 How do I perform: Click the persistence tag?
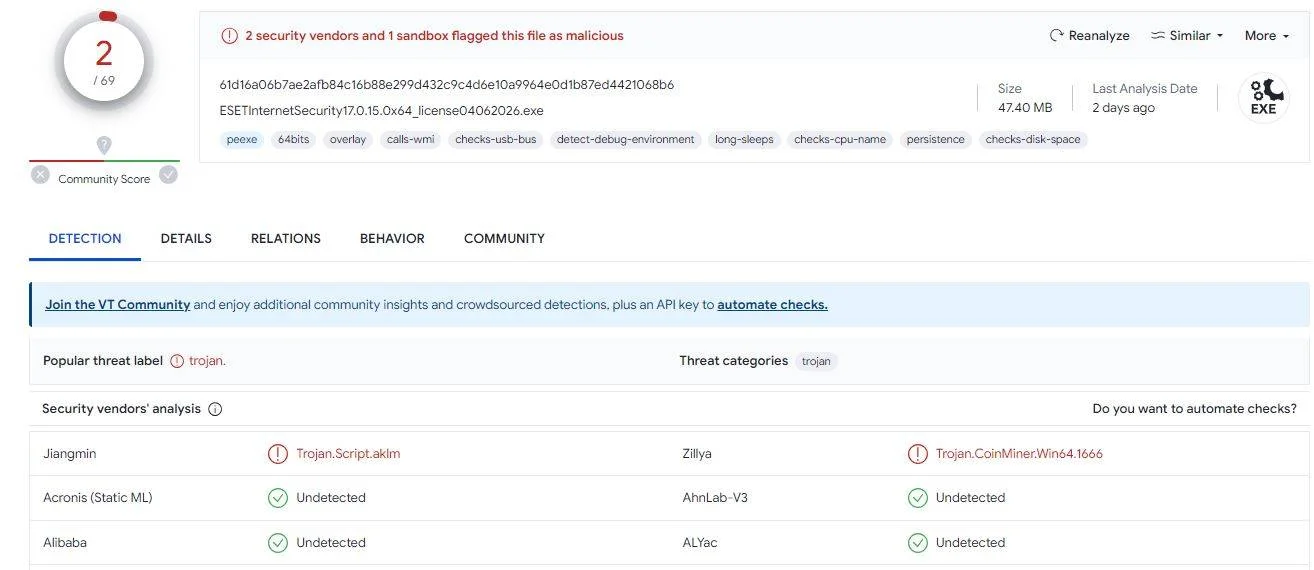click(936, 139)
